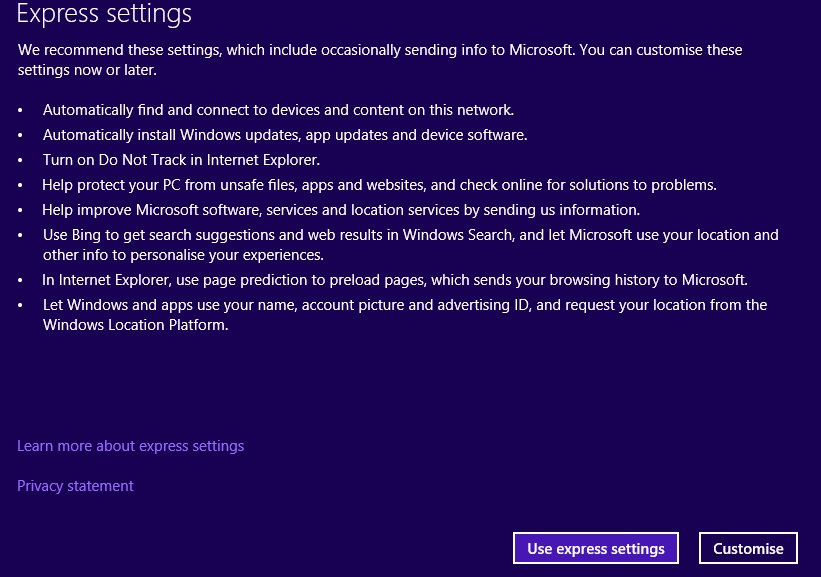Click 'Turn on Do Not Track' item
Screen dimensions: 821x577
pyautogui.click(x=181, y=160)
